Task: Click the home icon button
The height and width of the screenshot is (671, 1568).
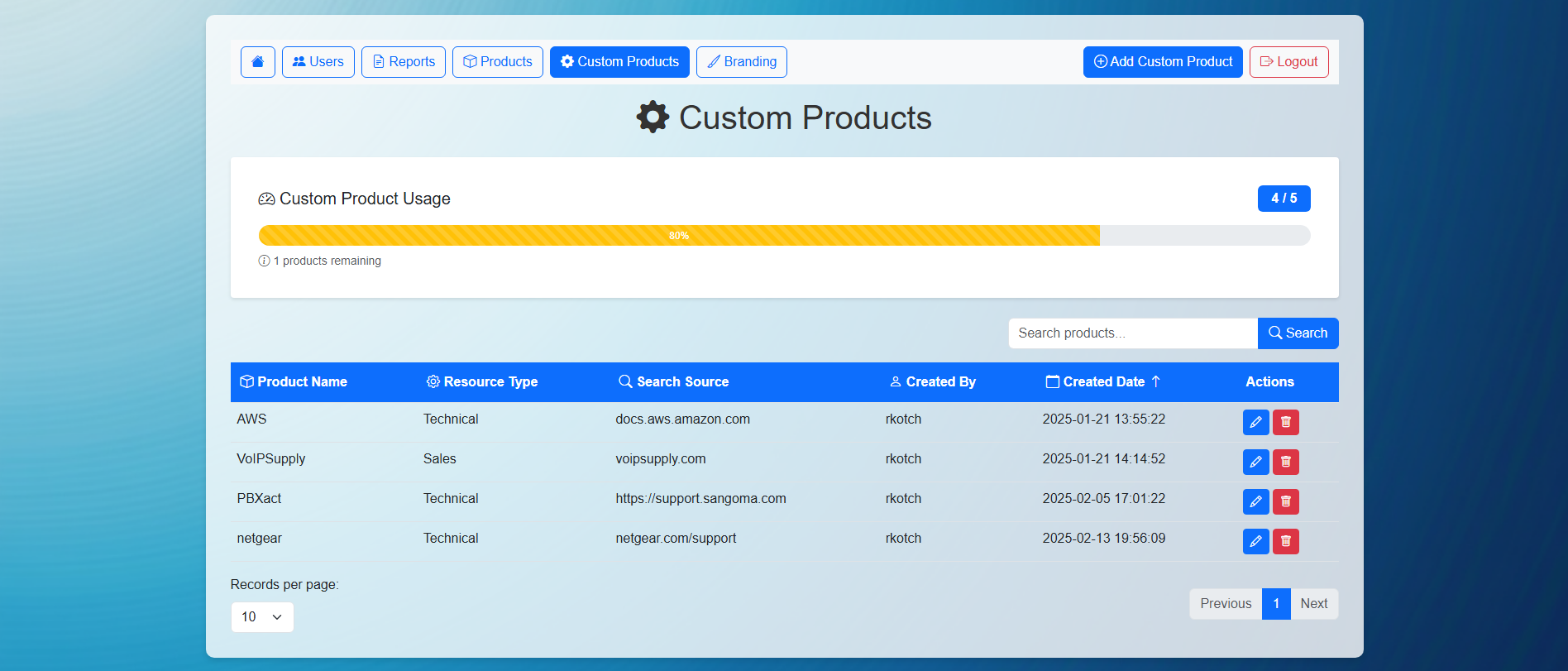Action: (258, 62)
